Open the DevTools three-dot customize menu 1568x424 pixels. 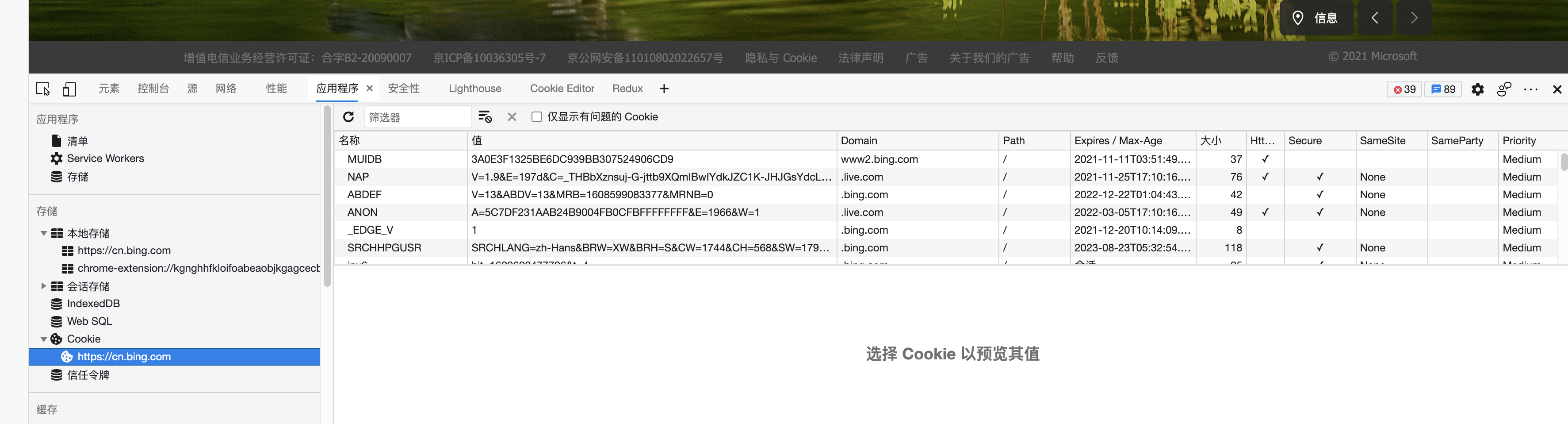[1530, 89]
